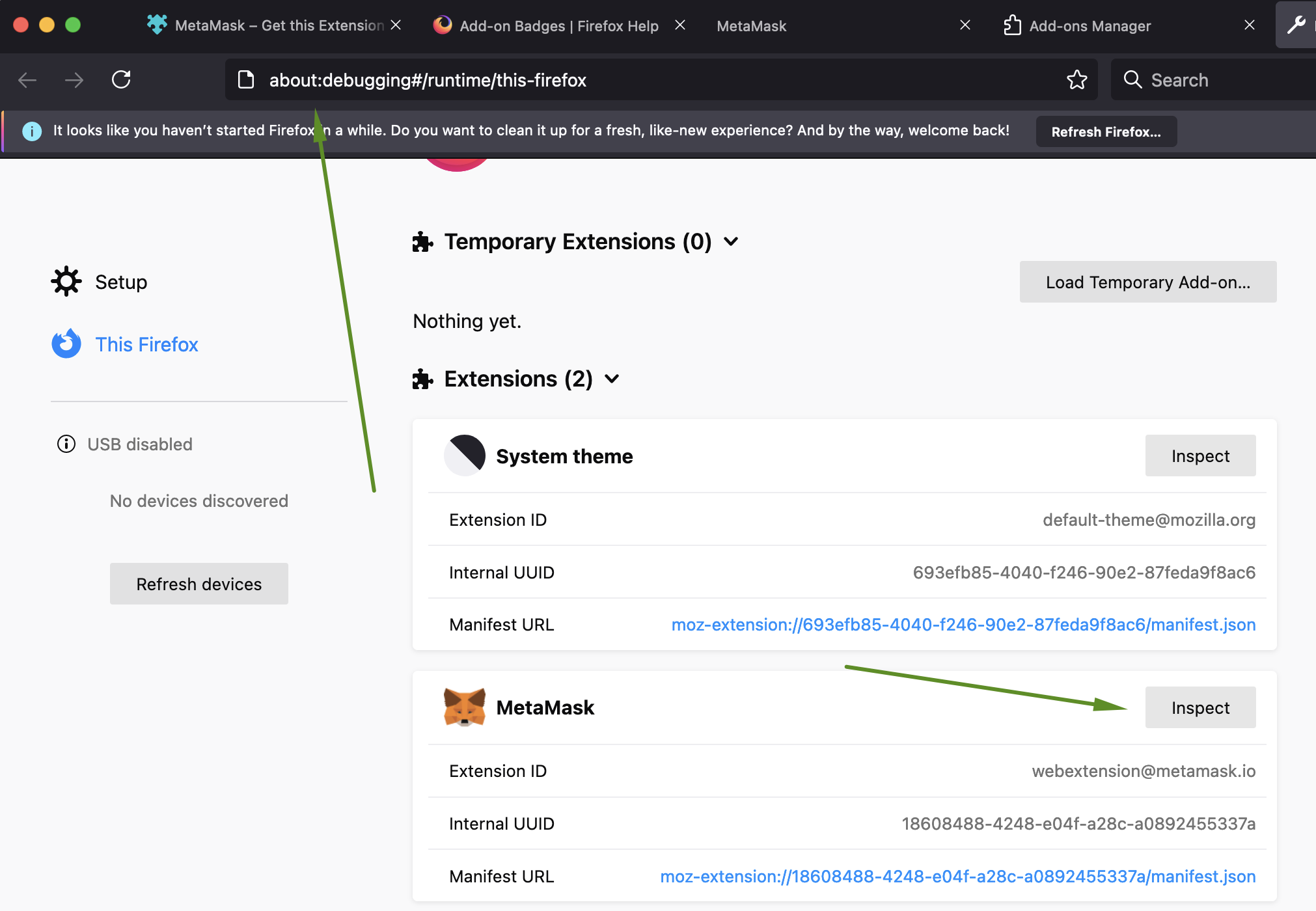
Task: Close the MetaMask Get this Extension tab
Action: [396, 25]
